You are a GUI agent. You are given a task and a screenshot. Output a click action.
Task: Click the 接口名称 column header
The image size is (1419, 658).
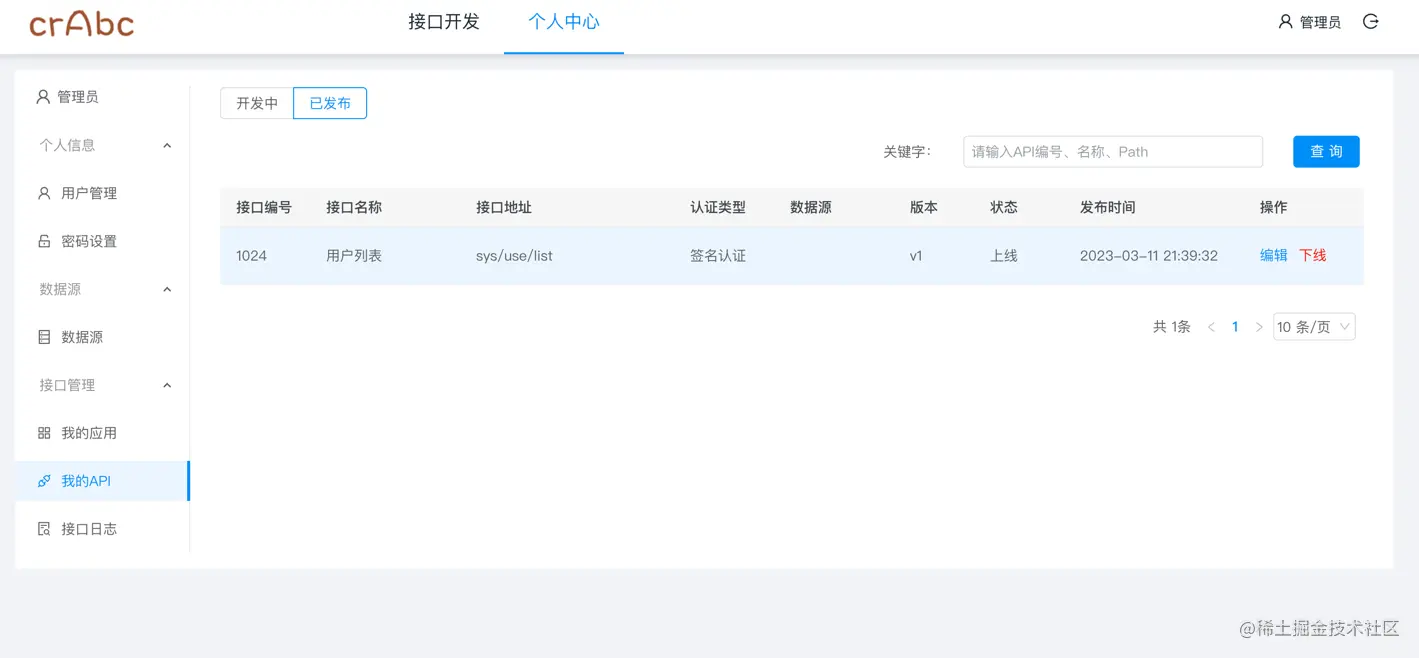(x=354, y=207)
